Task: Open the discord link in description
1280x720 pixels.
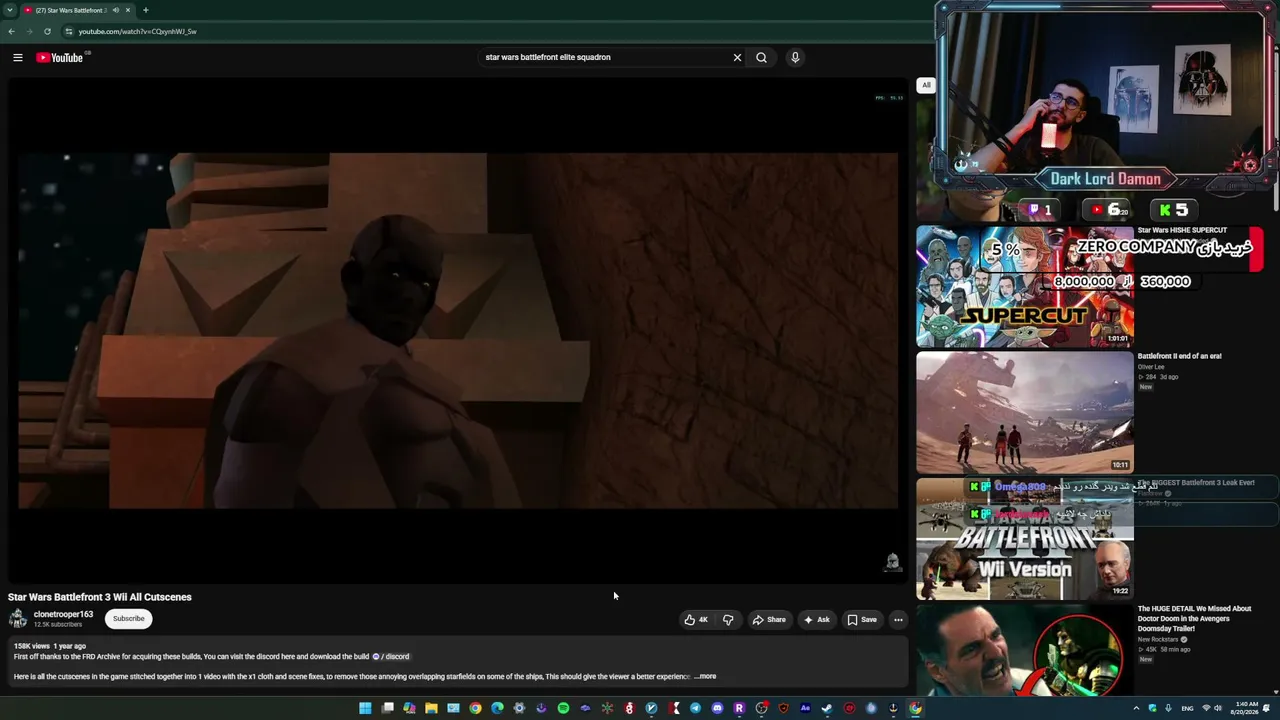Action: point(391,656)
